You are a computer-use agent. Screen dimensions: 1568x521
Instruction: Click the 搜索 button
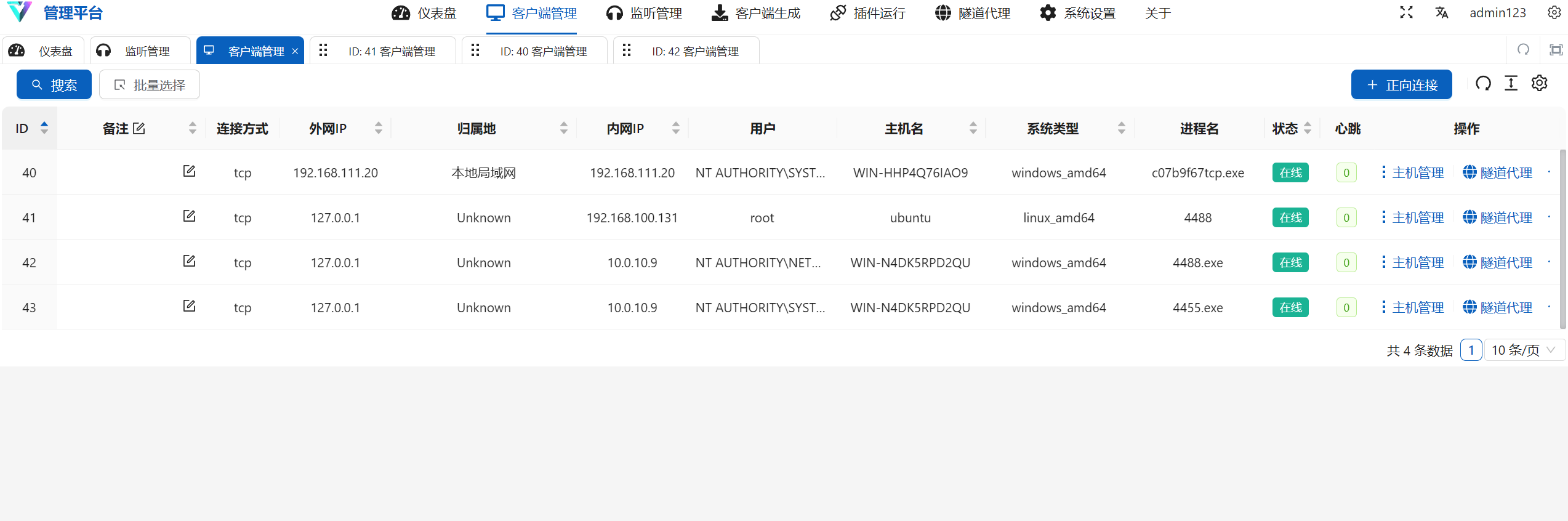pos(54,84)
